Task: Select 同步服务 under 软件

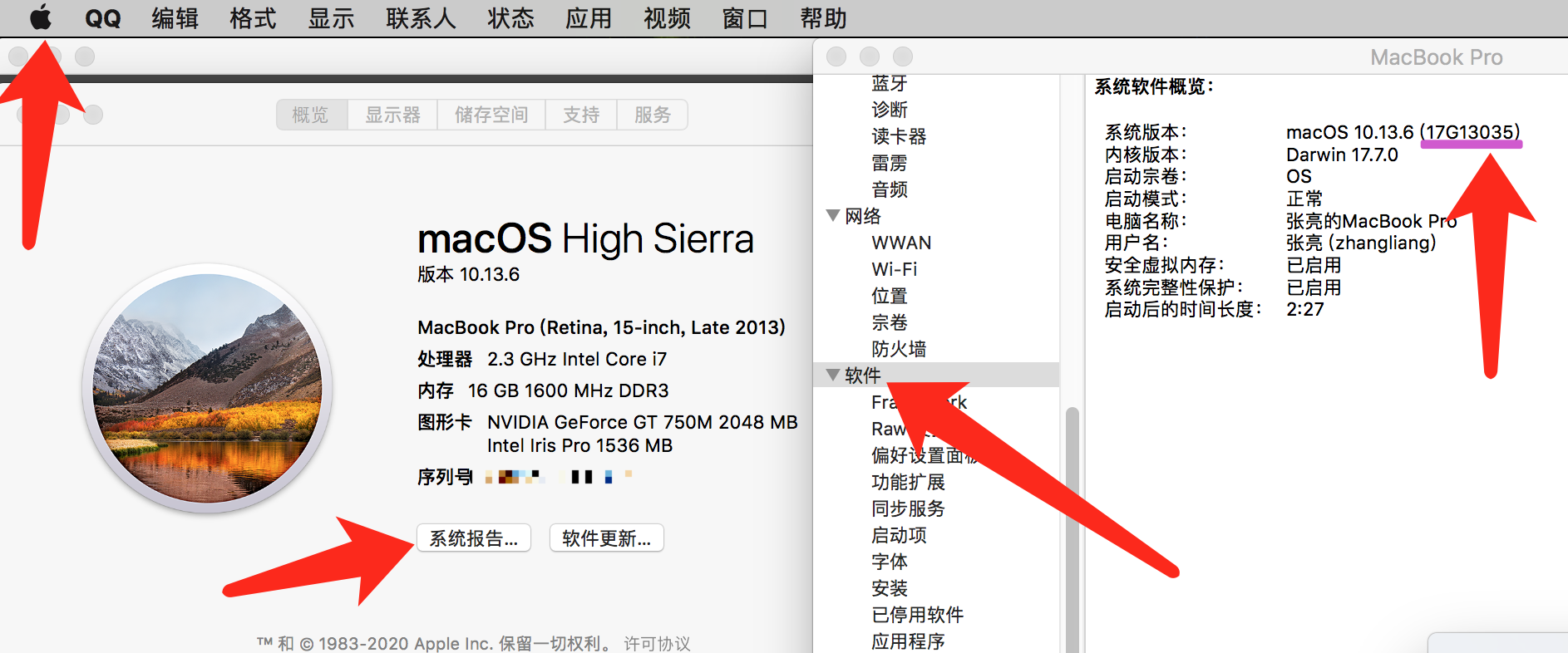Action: [x=908, y=508]
